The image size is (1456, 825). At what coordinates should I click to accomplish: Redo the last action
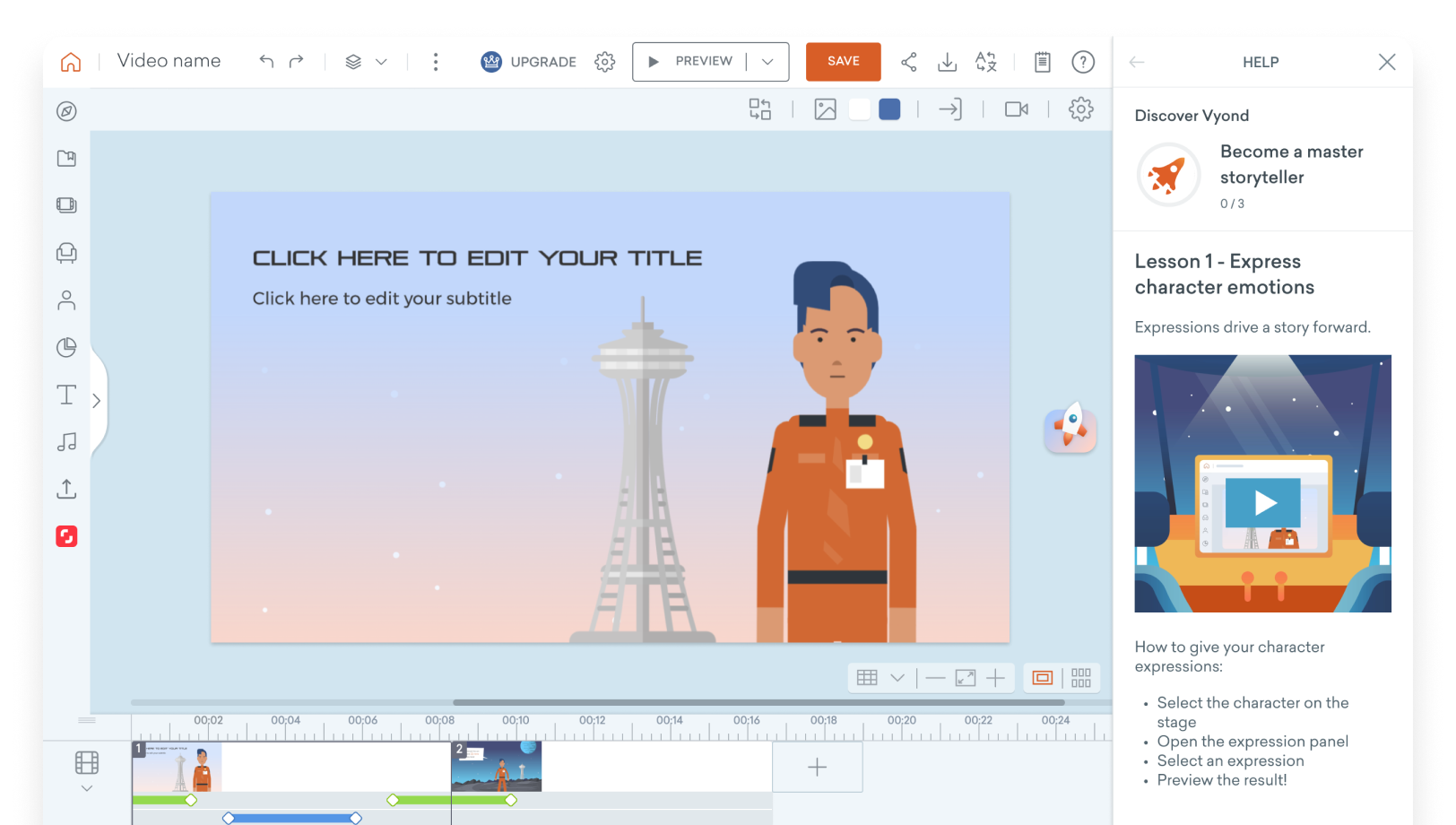[296, 61]
